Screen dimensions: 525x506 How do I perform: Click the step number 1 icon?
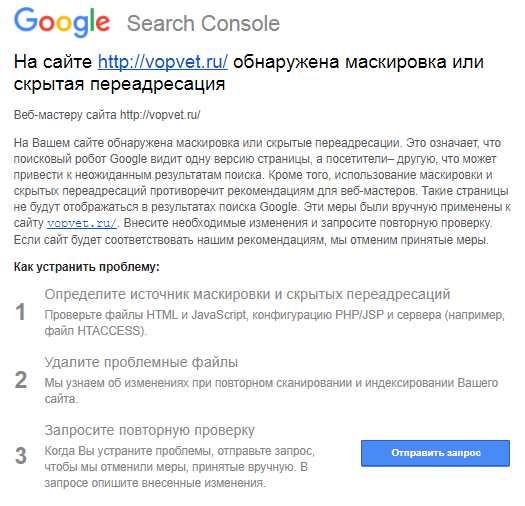pyautogui.click(x=20, y=312)
